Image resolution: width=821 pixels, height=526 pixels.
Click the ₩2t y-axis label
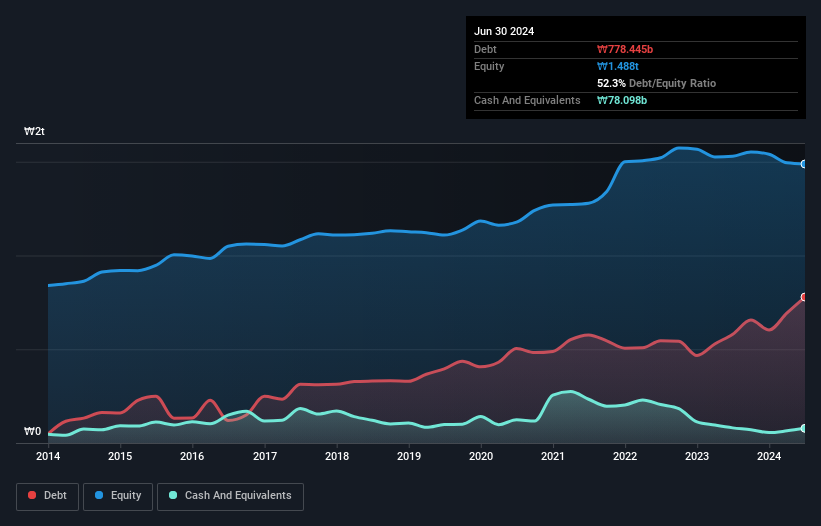coord(34,131)
